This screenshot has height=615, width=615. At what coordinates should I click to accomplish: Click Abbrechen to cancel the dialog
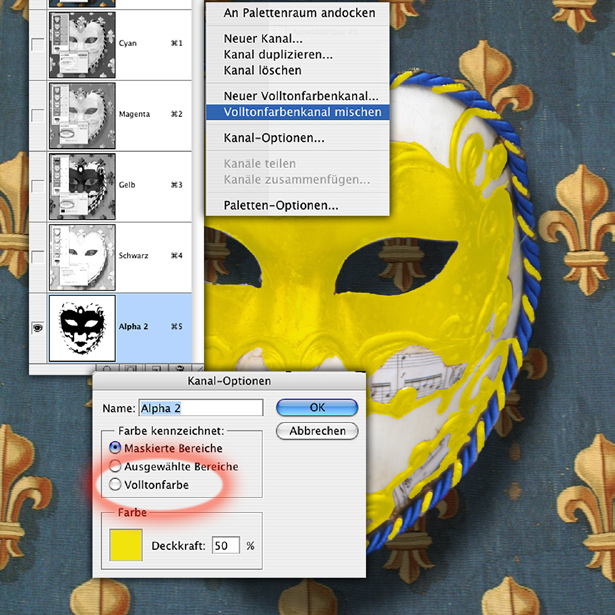[317, 431]
